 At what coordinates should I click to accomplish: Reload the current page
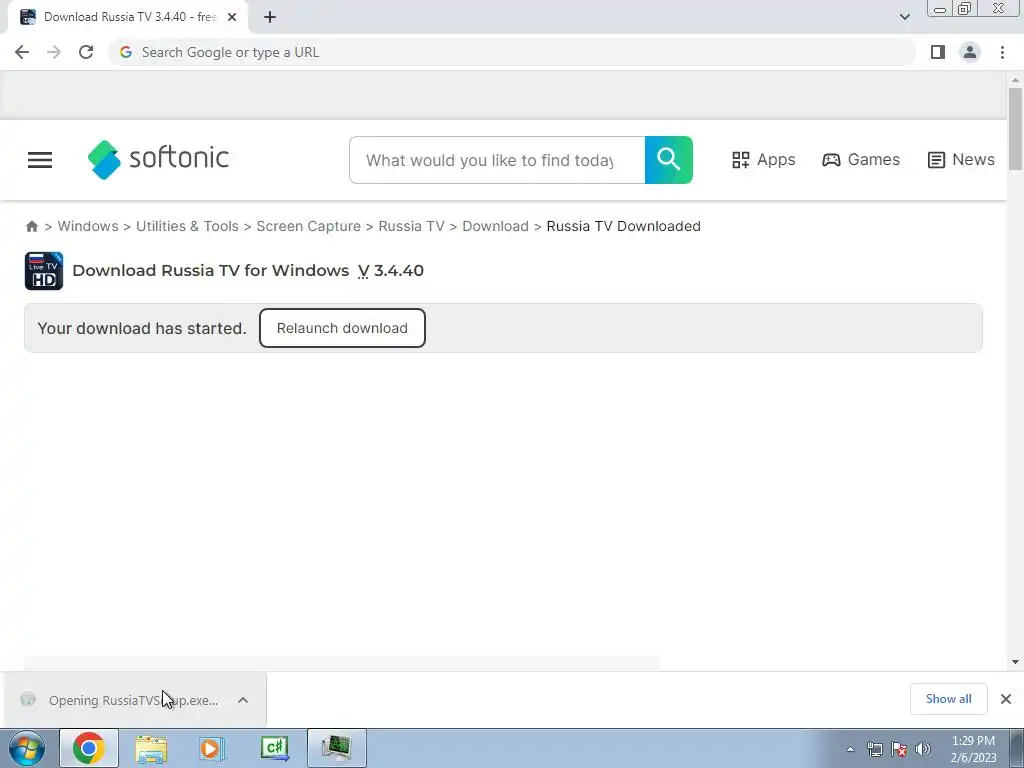[86, 52]
